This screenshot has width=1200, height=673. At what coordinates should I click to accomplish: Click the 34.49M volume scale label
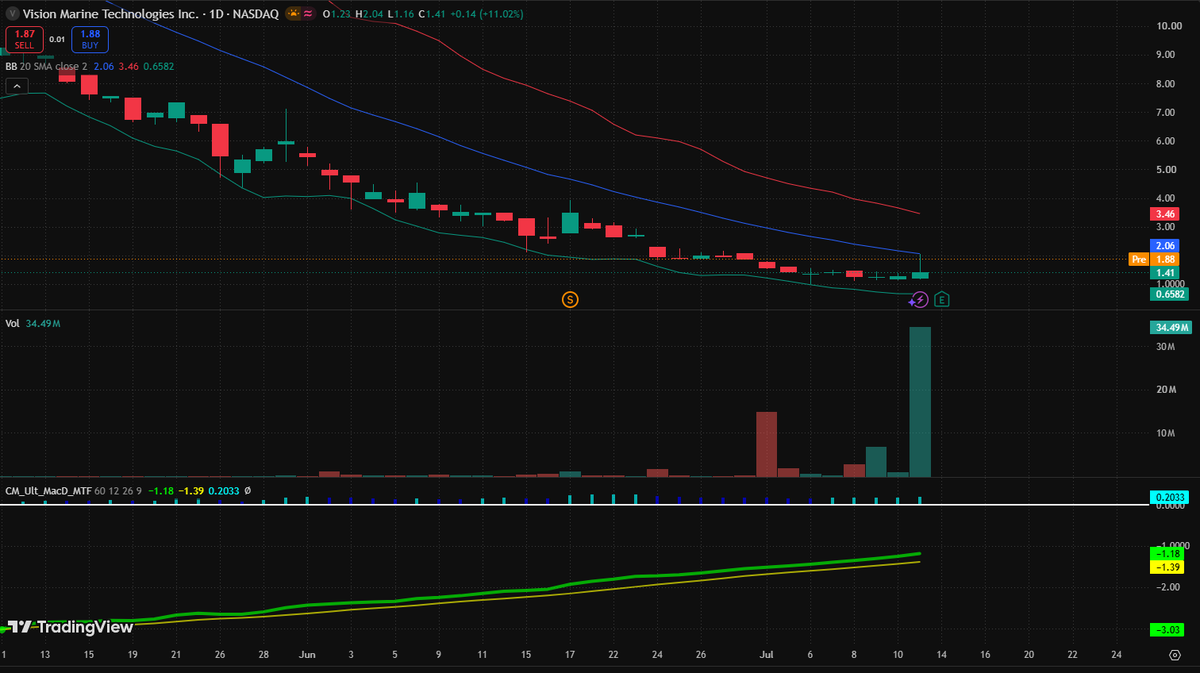1171,327
